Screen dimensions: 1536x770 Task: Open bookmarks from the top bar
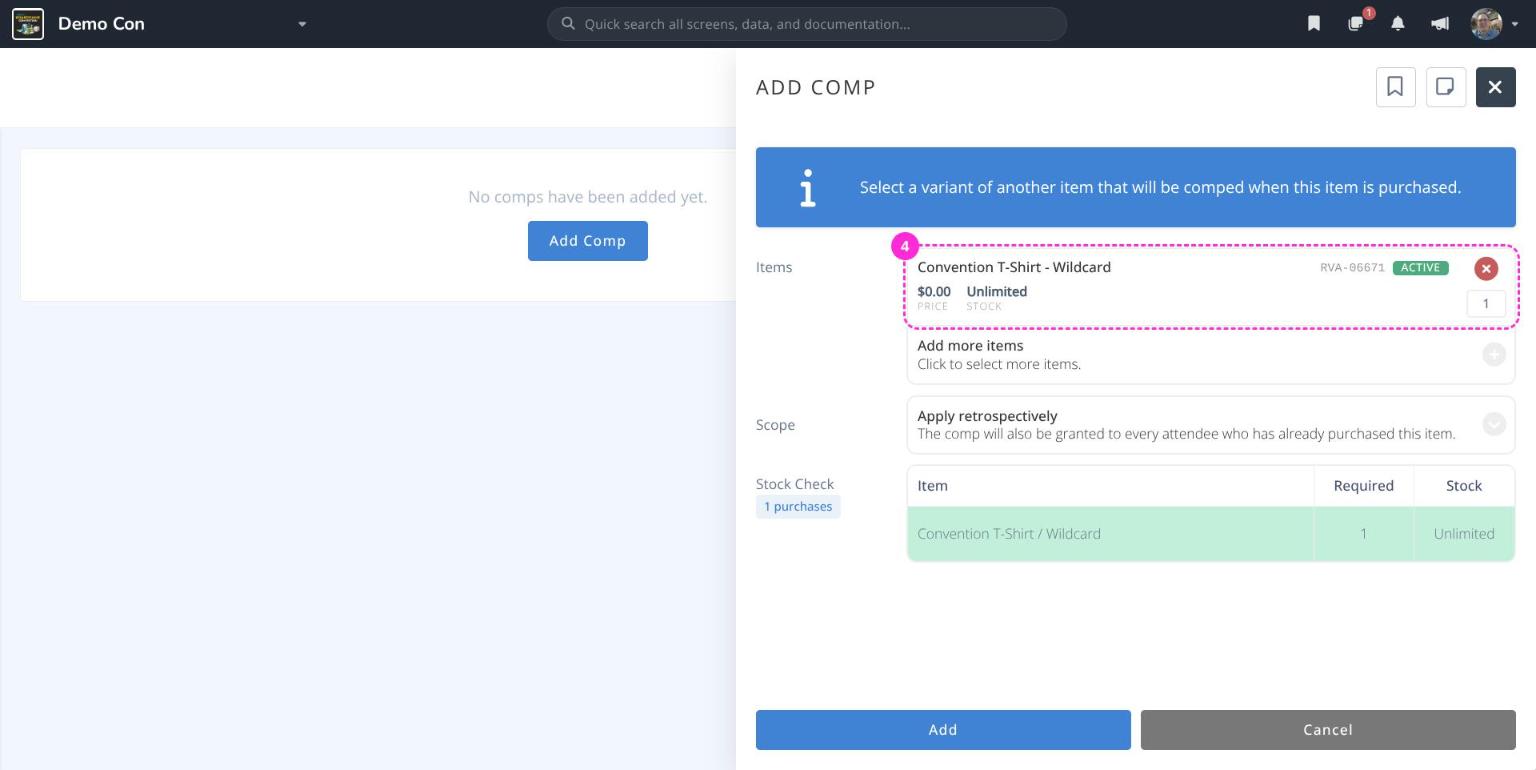coord(1314,24)
